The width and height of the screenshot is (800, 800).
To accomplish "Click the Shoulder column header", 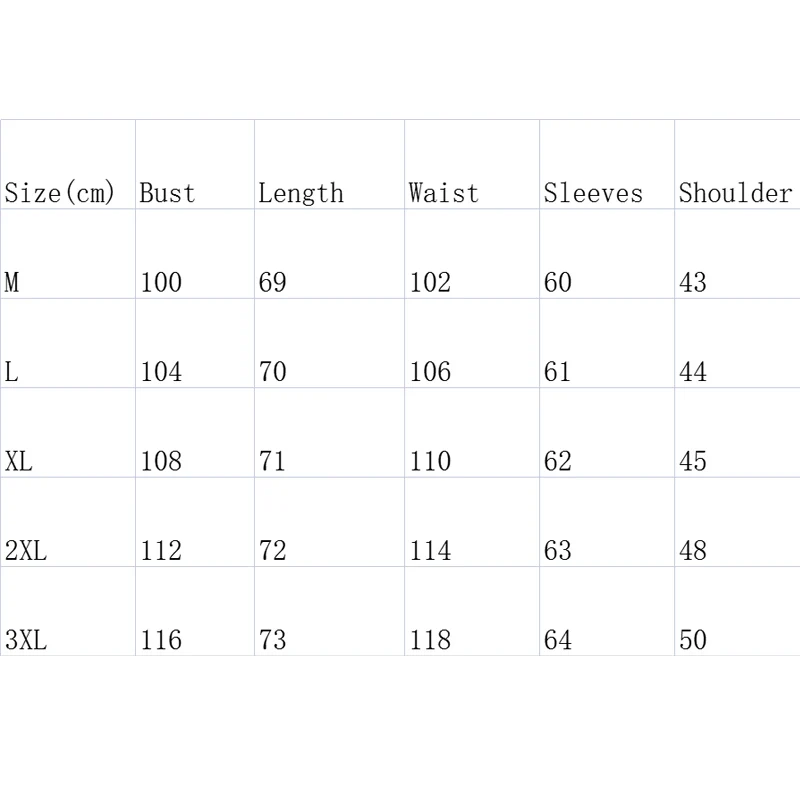I will click(x=737, y=164).
